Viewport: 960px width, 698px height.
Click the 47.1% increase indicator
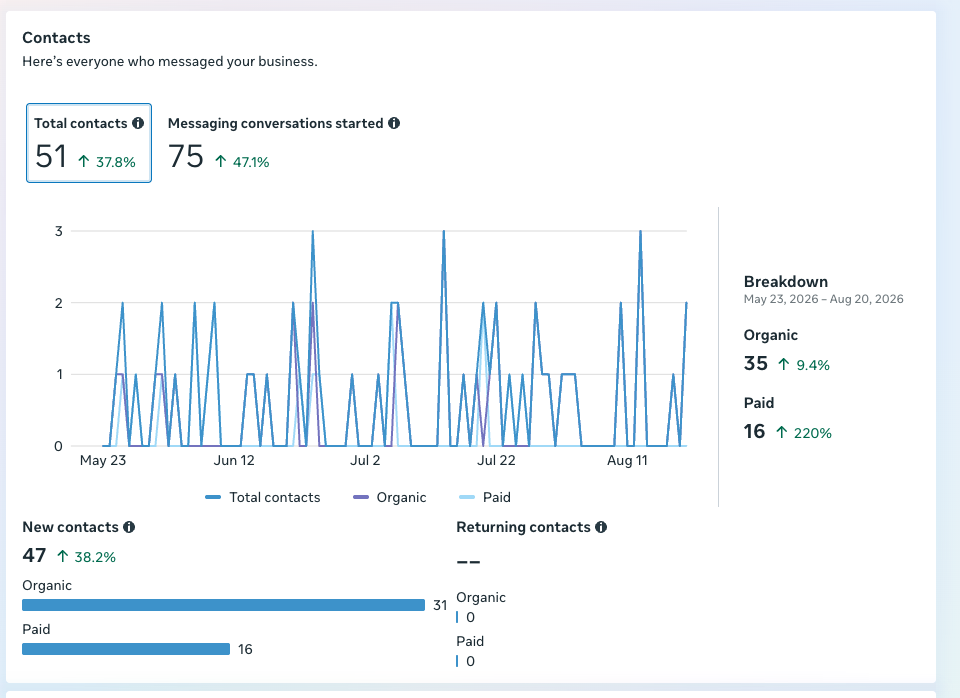click(x=242, y=162)
